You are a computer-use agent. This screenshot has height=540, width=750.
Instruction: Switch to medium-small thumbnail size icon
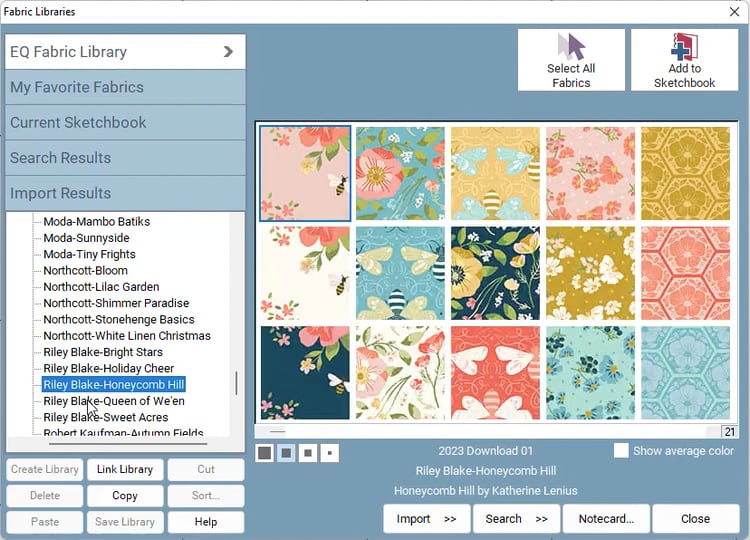tap(308, 452)
